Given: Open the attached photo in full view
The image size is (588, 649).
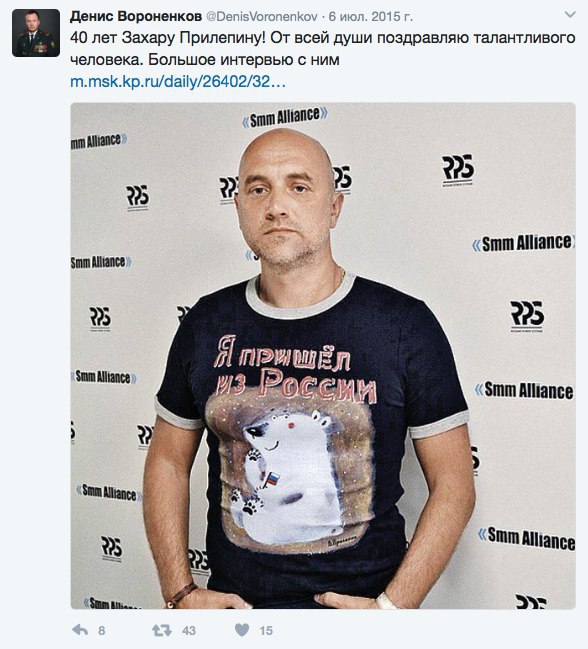Looking at the screenshot, I should click(x=323, y=356).
